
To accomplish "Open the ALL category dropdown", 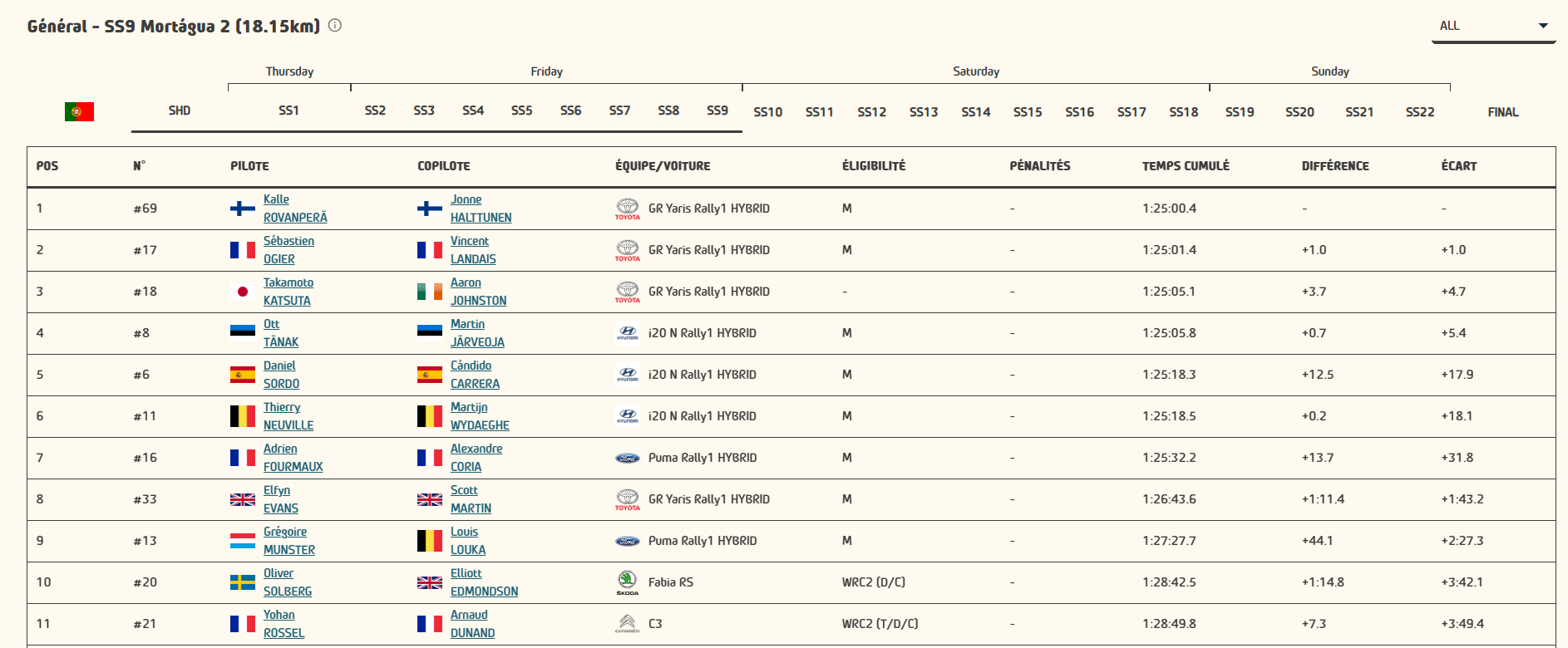I will (x=1493, y=26).
